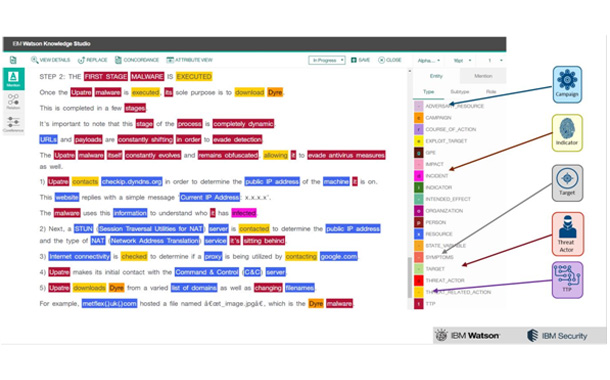
Task: Click the purple TTP icon
Action: click(x=567, y=280)
